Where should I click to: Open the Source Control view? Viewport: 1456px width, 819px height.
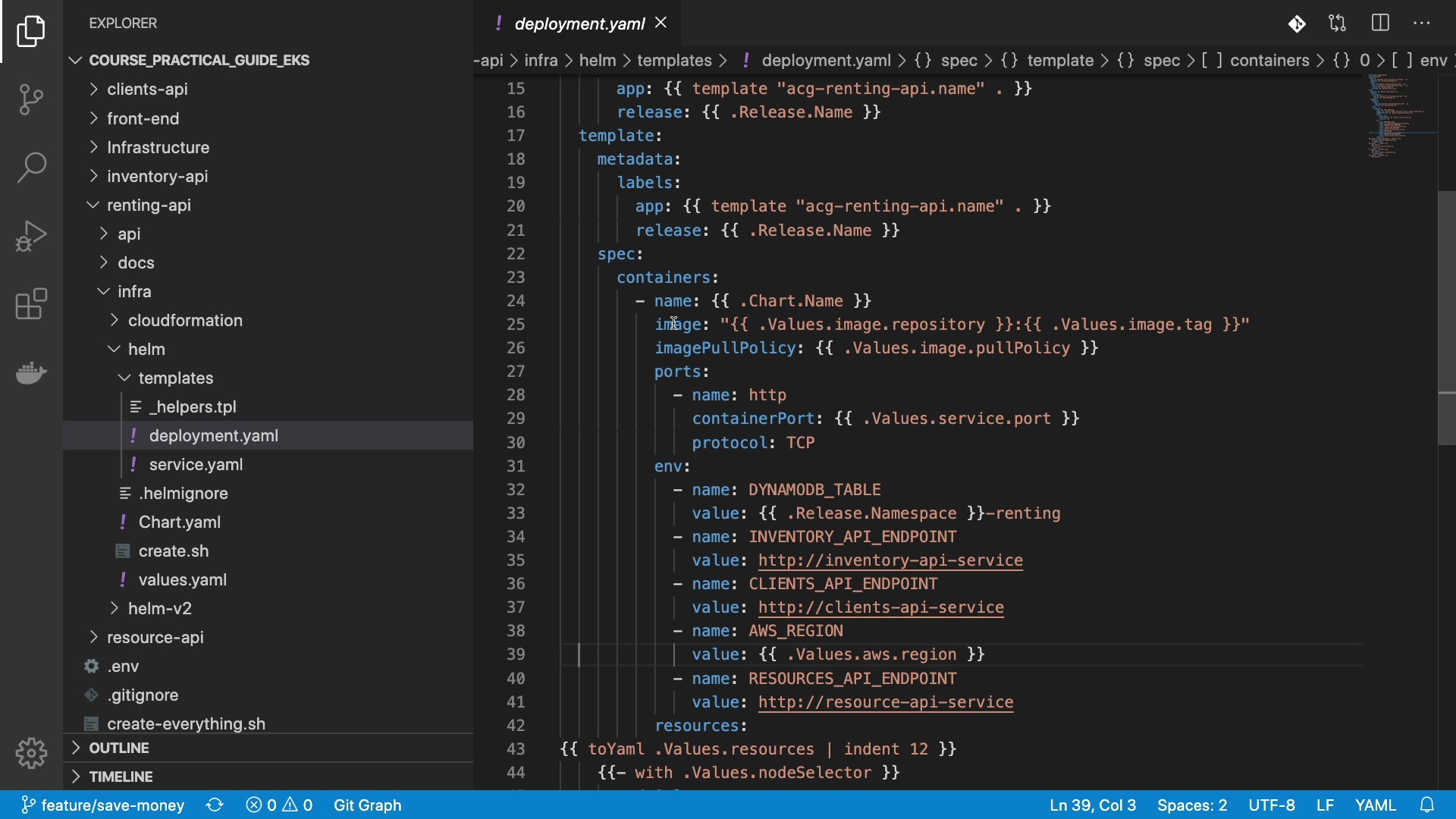31,99
